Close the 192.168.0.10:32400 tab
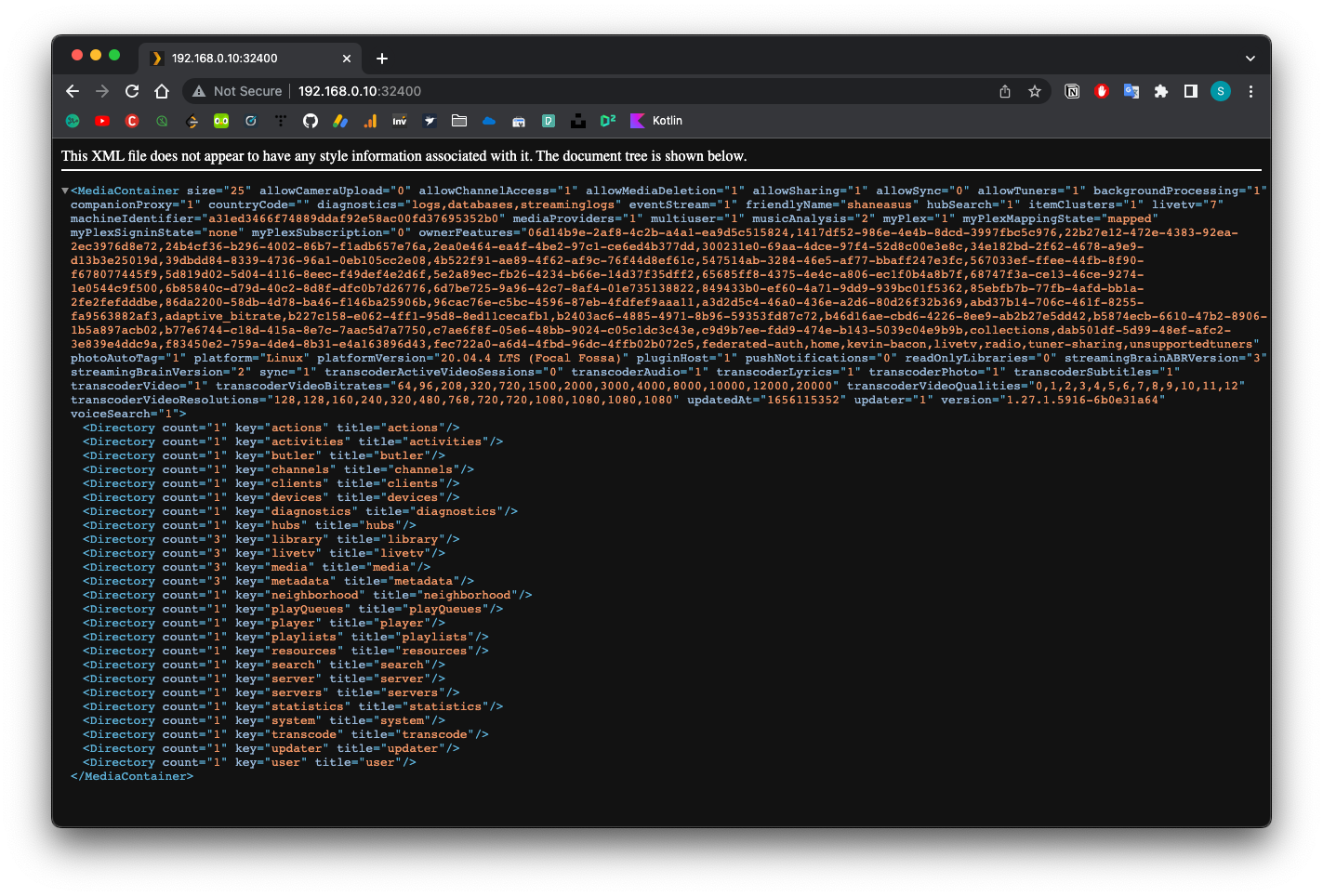The height and width of the screenshot is (896, 1323). [347, 58]
